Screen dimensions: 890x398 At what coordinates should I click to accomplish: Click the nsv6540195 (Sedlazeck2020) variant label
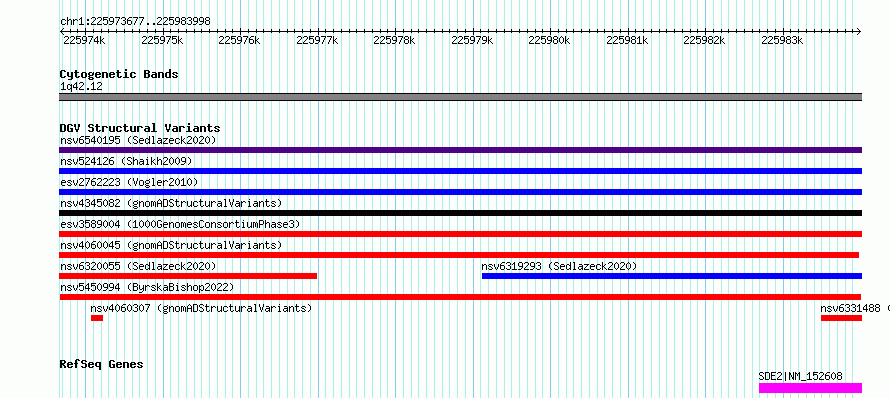tap(138, 140)
